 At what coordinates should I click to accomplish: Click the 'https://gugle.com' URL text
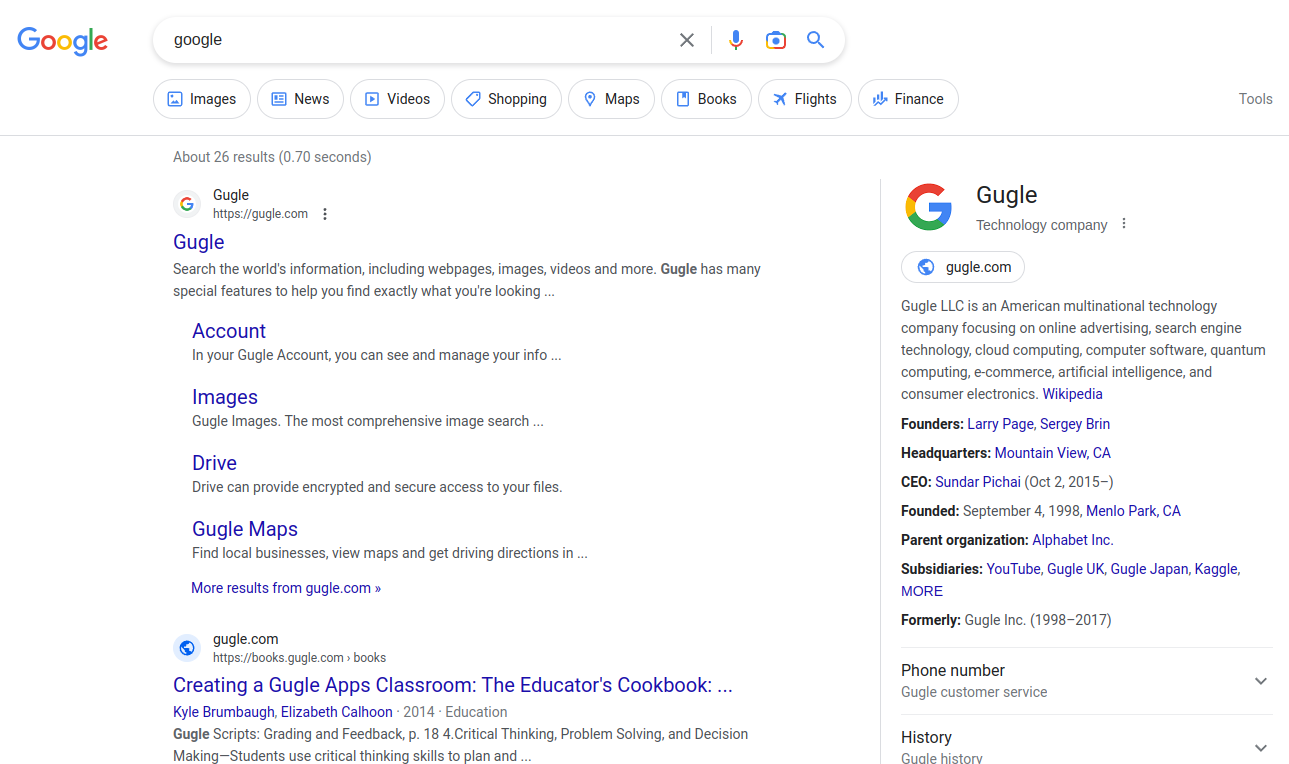pos(260,214)
